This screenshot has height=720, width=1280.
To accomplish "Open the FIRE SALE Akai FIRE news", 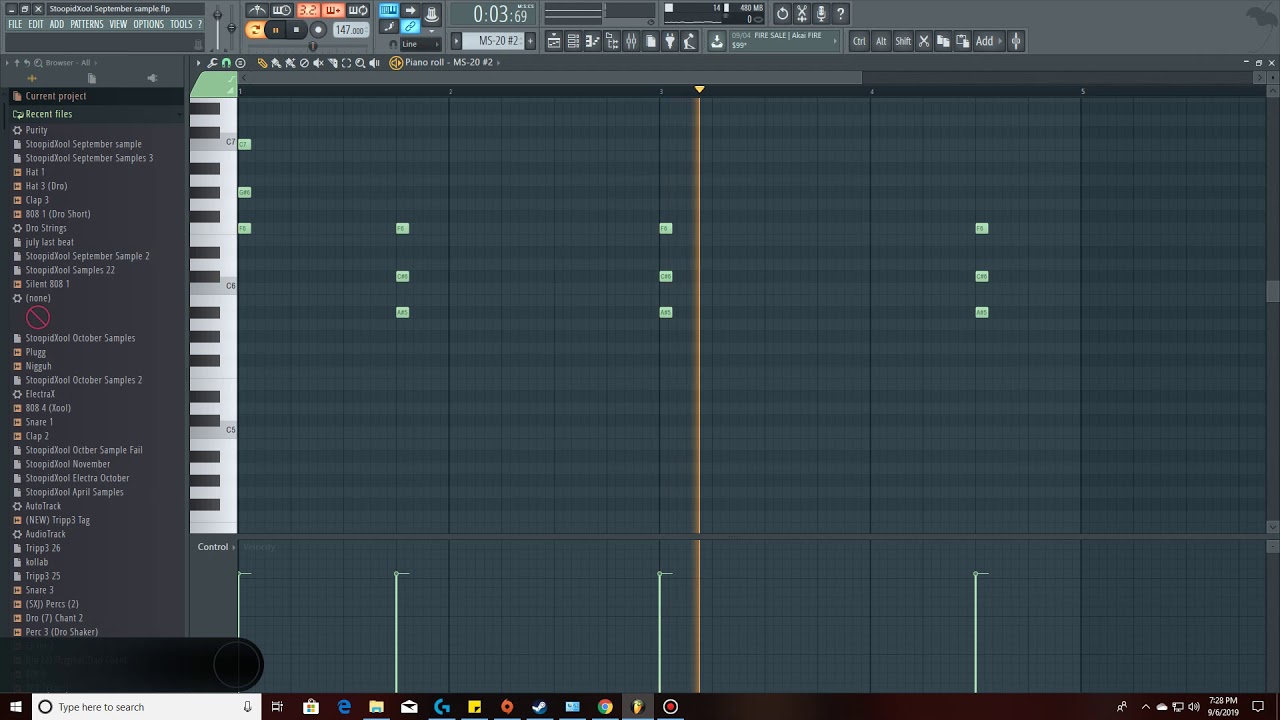I will [x=782, y=41].
